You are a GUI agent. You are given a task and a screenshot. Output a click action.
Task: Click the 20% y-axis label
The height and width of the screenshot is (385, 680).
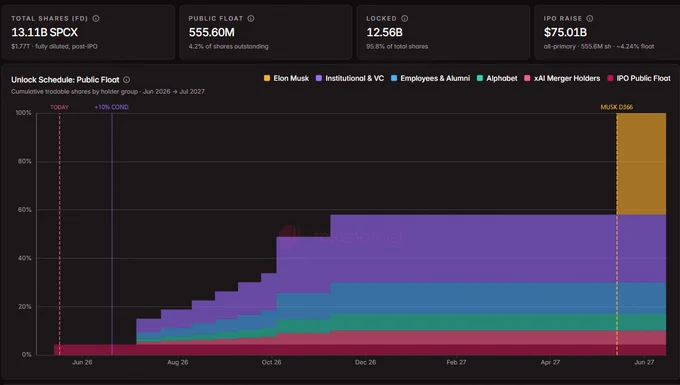click(25, 307)
